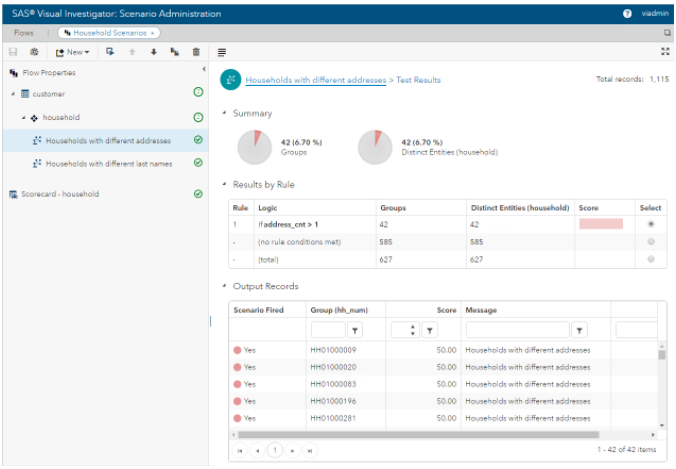Viewport: 676px width, 469px height.
Task: Select radio button for no rule conditions met
Action: click(x=652, y=242)
